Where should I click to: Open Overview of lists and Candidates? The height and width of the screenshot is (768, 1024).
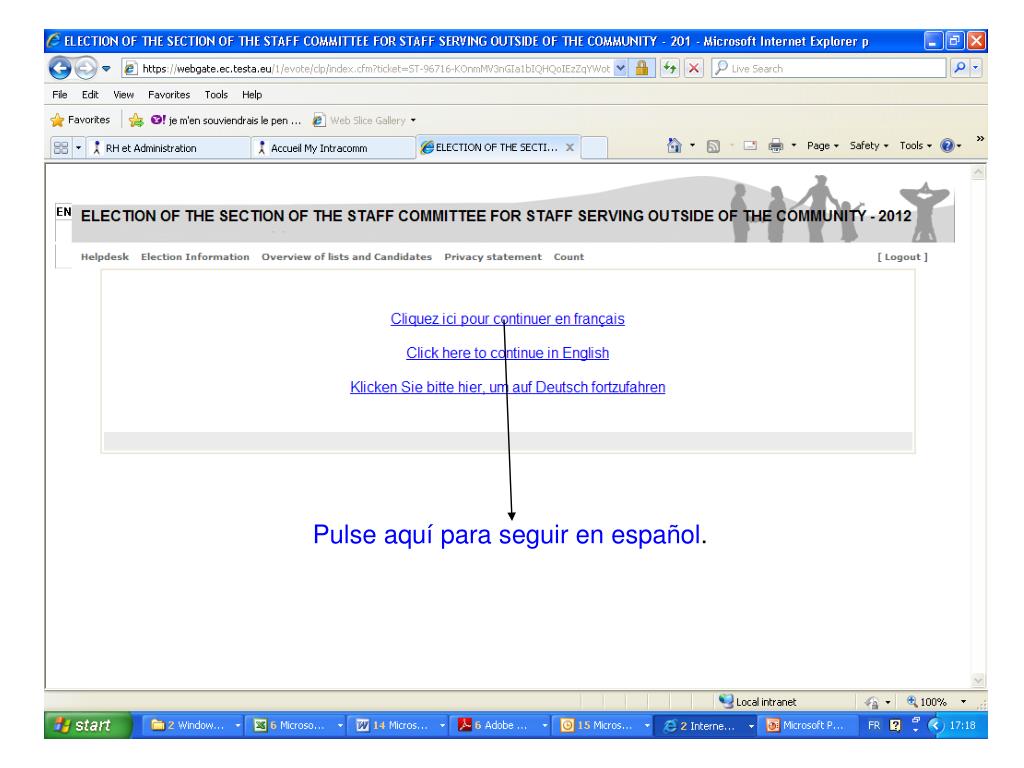pos(347,257)
